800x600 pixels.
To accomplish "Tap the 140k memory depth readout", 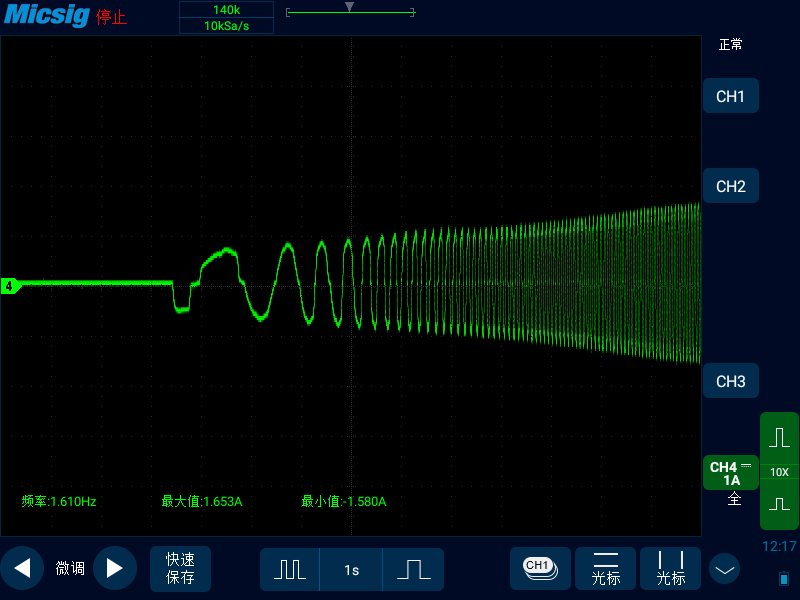I will (227, 10).
